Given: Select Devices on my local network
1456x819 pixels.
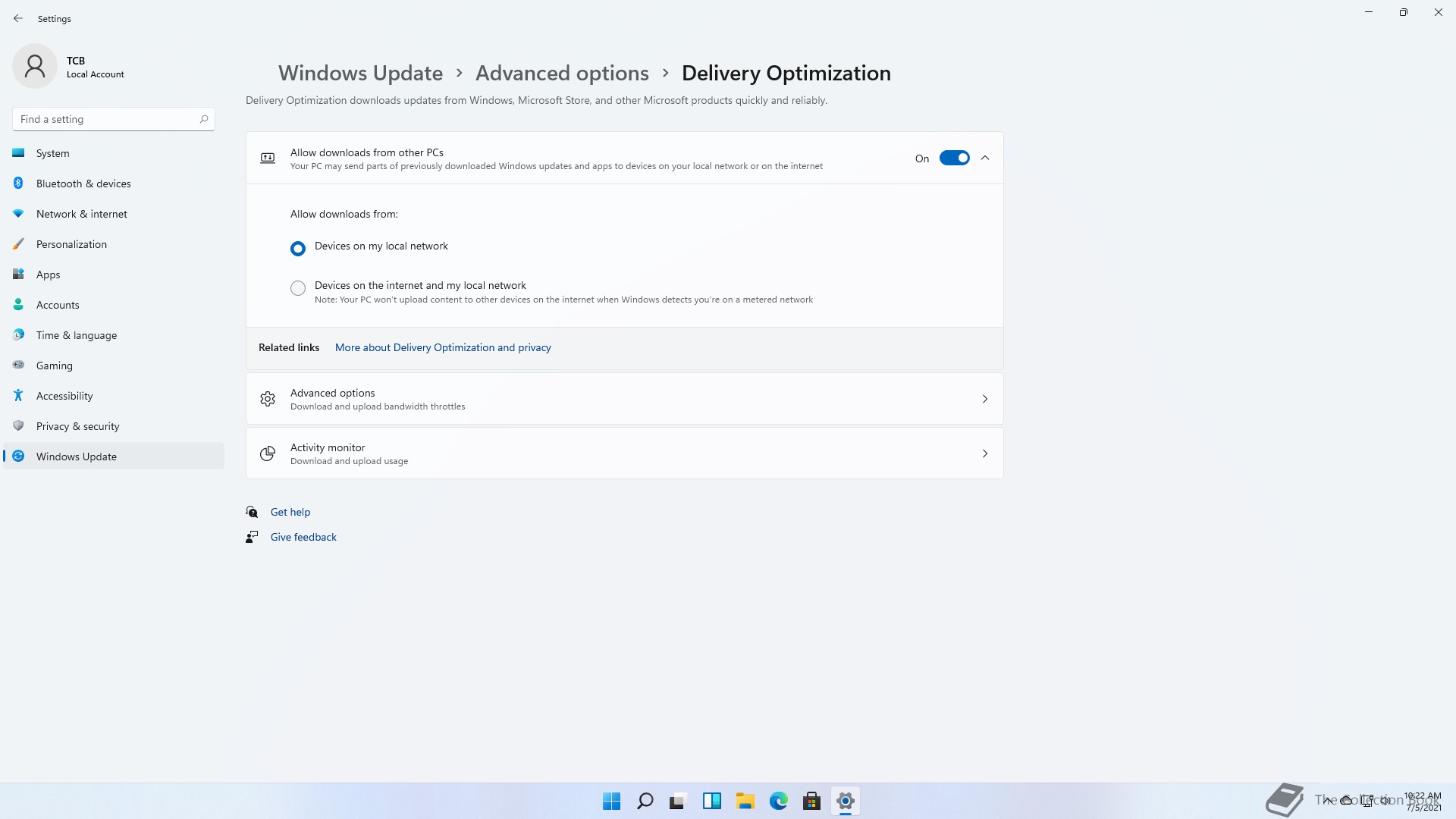Looking at the screenshot, I should pos(298,248).
